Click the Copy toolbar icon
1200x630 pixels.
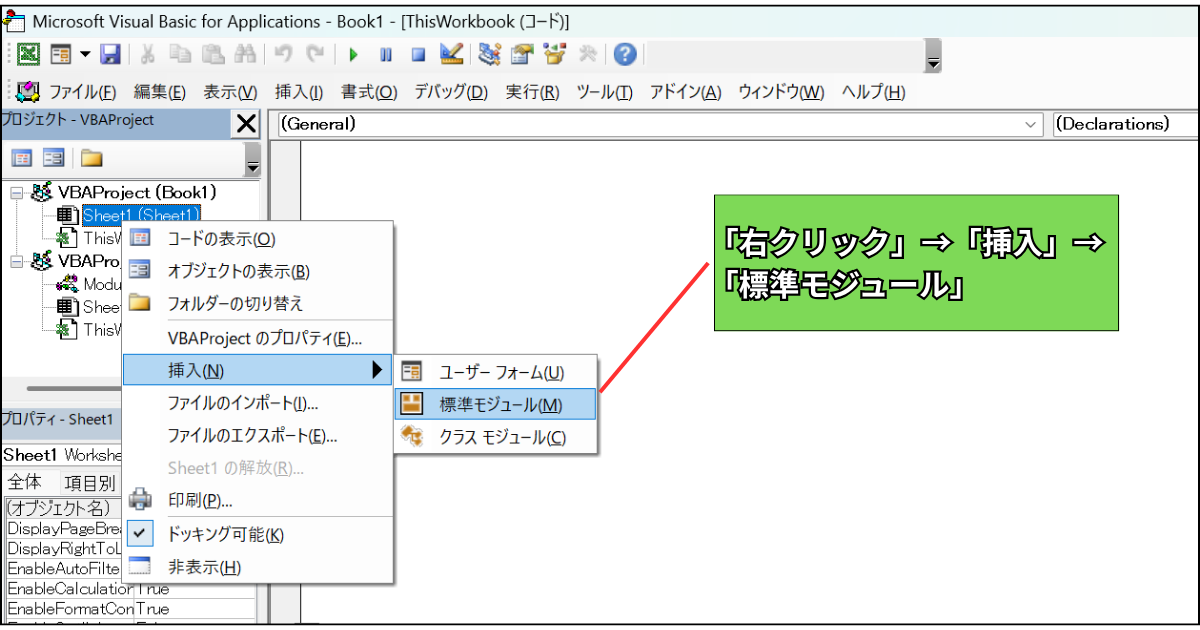pos(180,54)
